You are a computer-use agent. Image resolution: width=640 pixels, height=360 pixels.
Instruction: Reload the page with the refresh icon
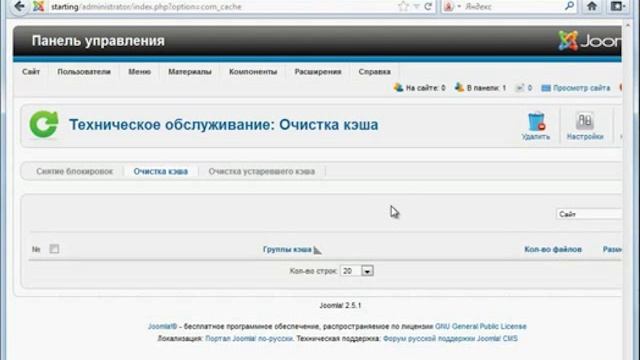click(x=428, y=7)
